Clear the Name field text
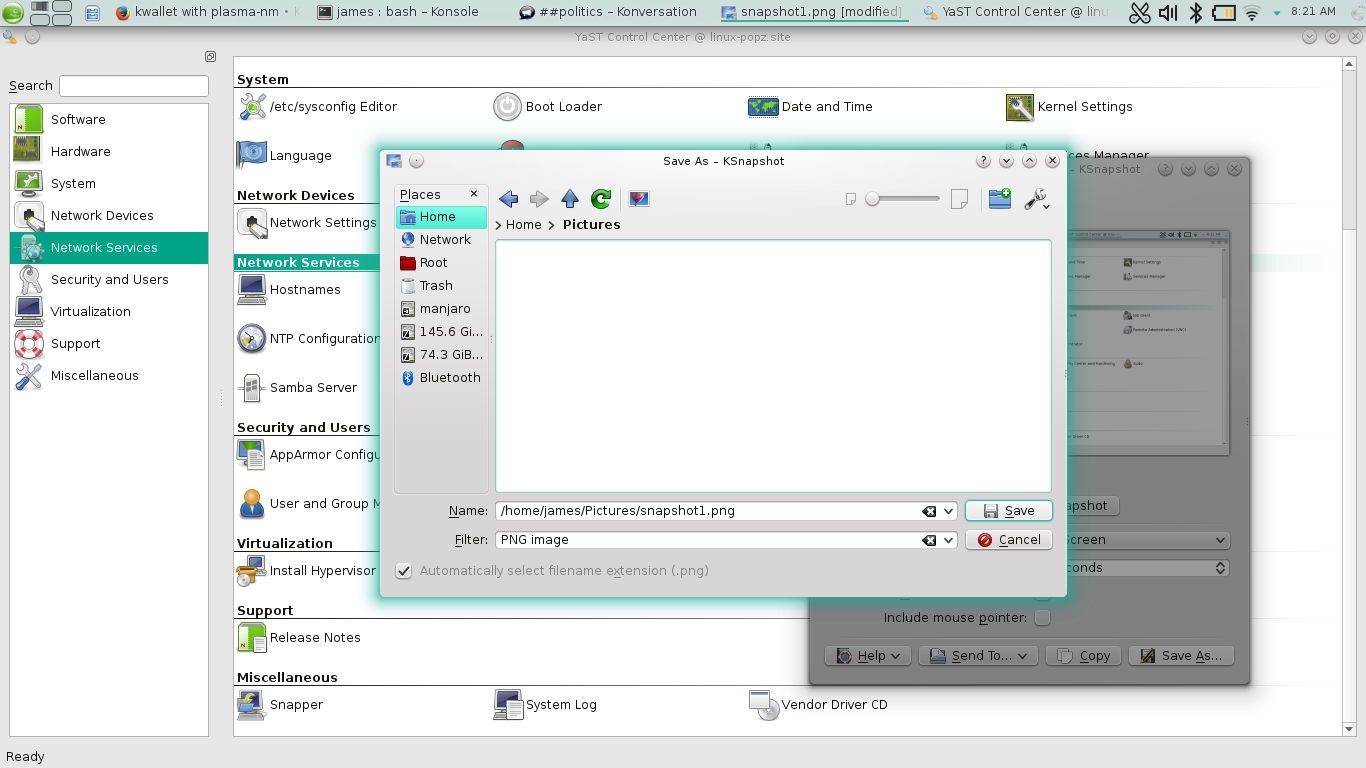Viewport: 1366px width, 768px height. [x=929, y=511]
